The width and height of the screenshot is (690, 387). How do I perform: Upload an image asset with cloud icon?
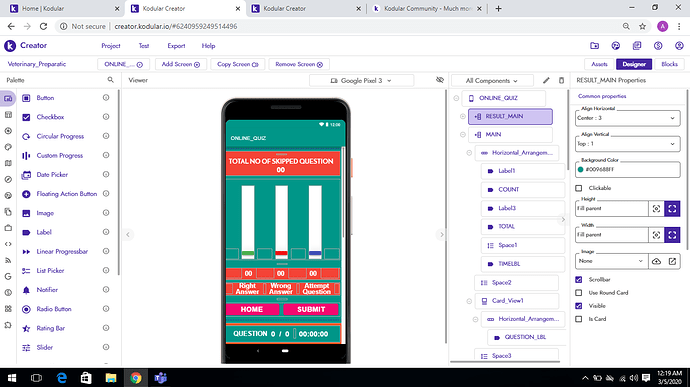pyautogui.click(x=656, y=261)
